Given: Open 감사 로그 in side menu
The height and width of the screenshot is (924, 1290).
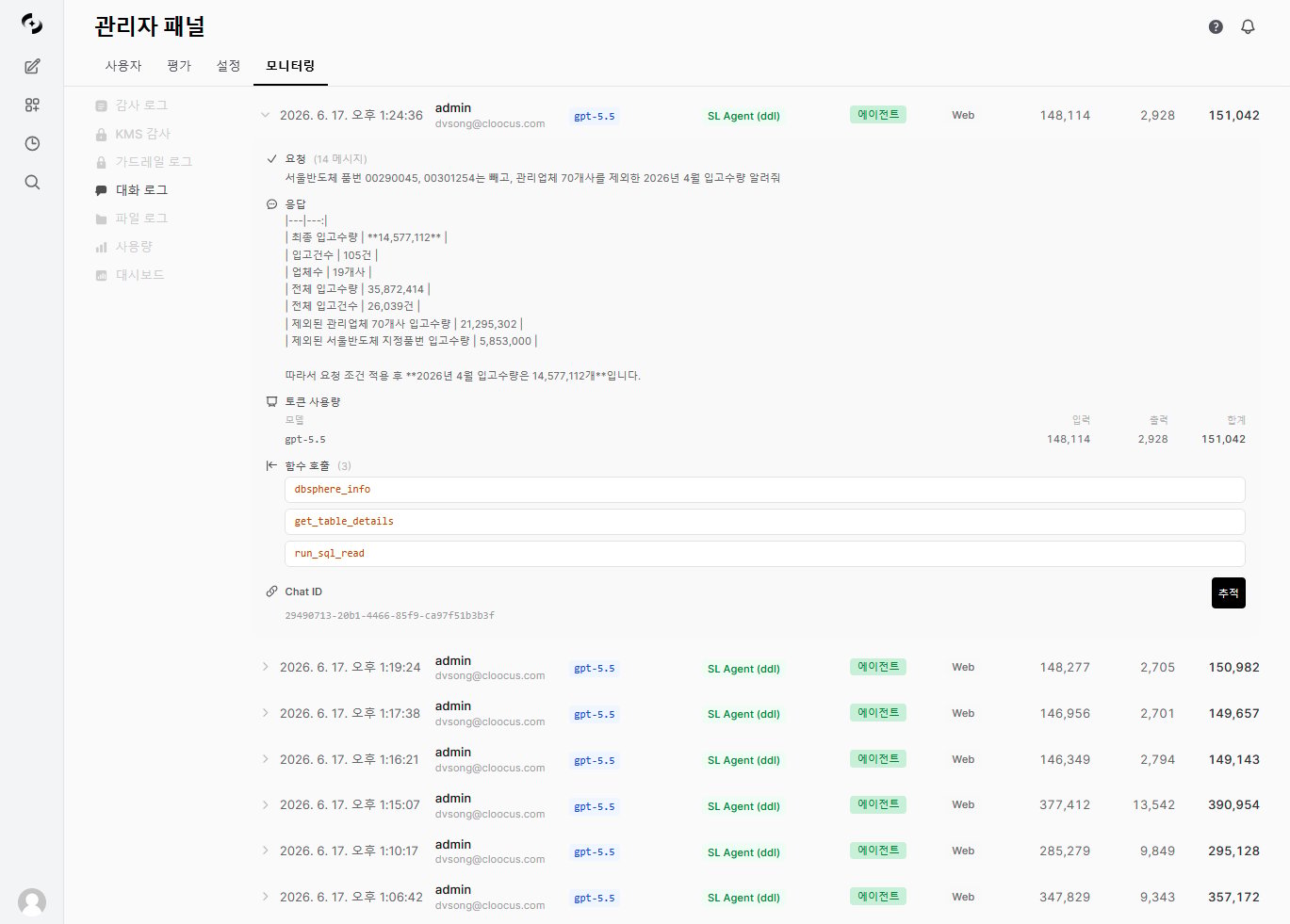Looking at the screenshot, I should pyautogui.click(x=141, y=105).
